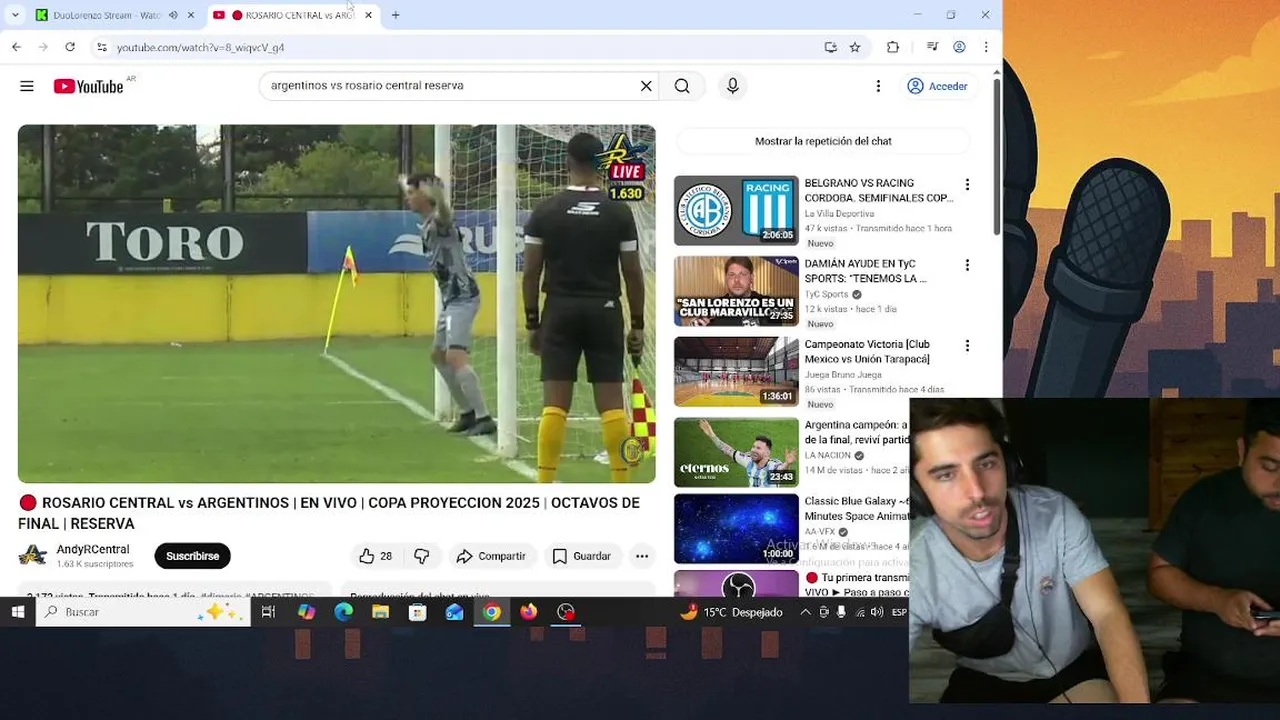The width and height of the screenshot is (1280, 720).
Task: Click the video player showing the match
Action: pos(336,304)
